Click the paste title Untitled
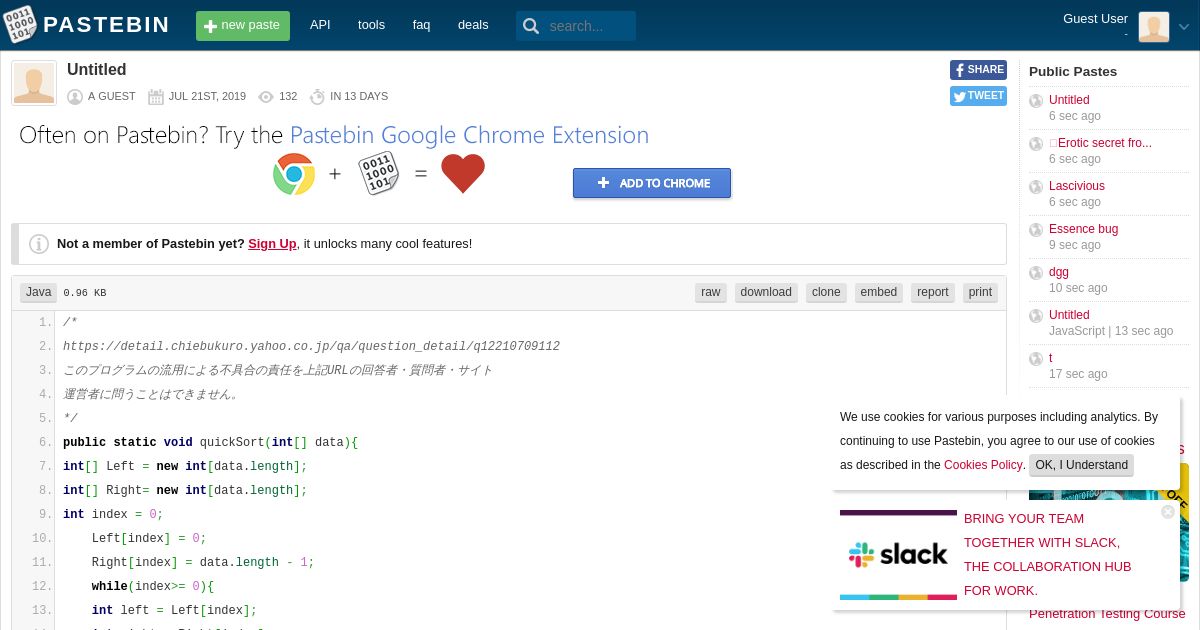This screenshot has width=1200, height=630. (97, 70)
